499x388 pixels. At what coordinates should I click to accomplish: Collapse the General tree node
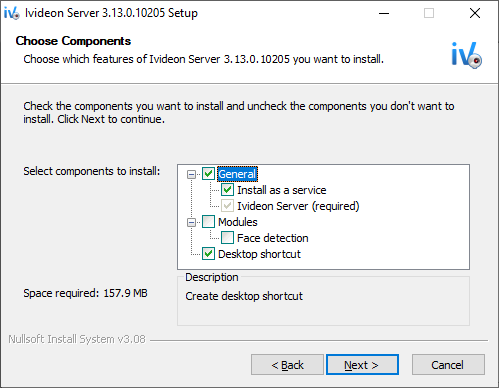pos(191,174)
